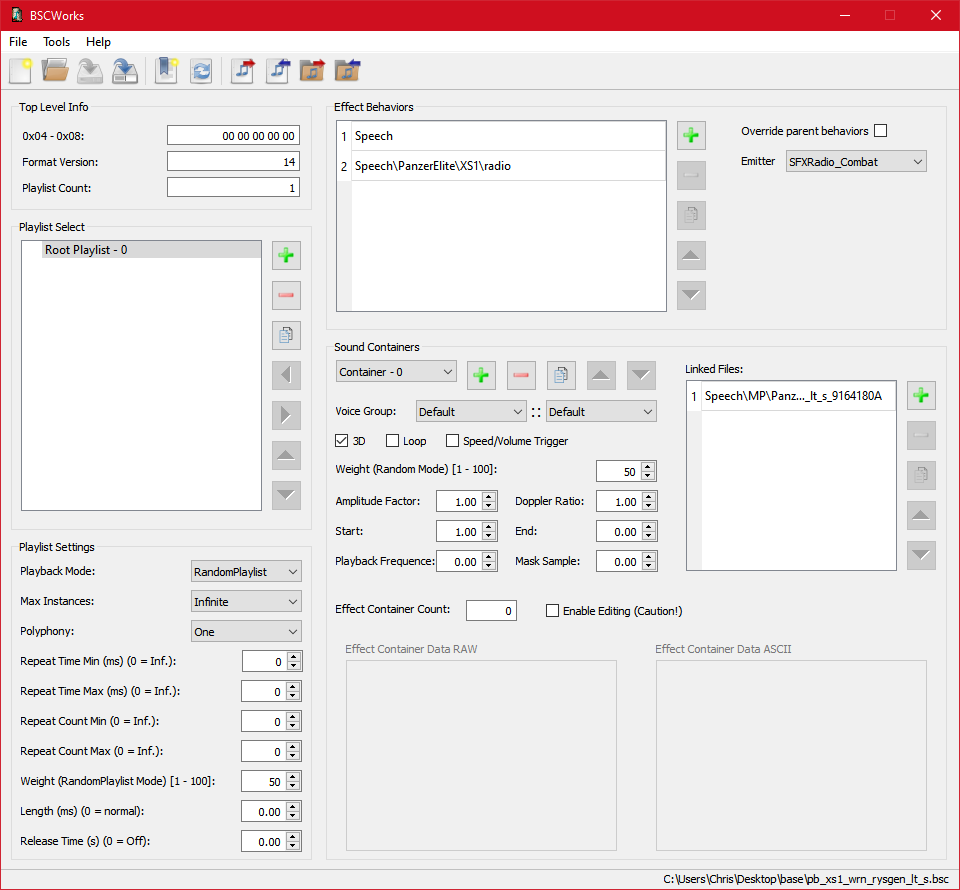Open the Help menu

pos(98,42)
